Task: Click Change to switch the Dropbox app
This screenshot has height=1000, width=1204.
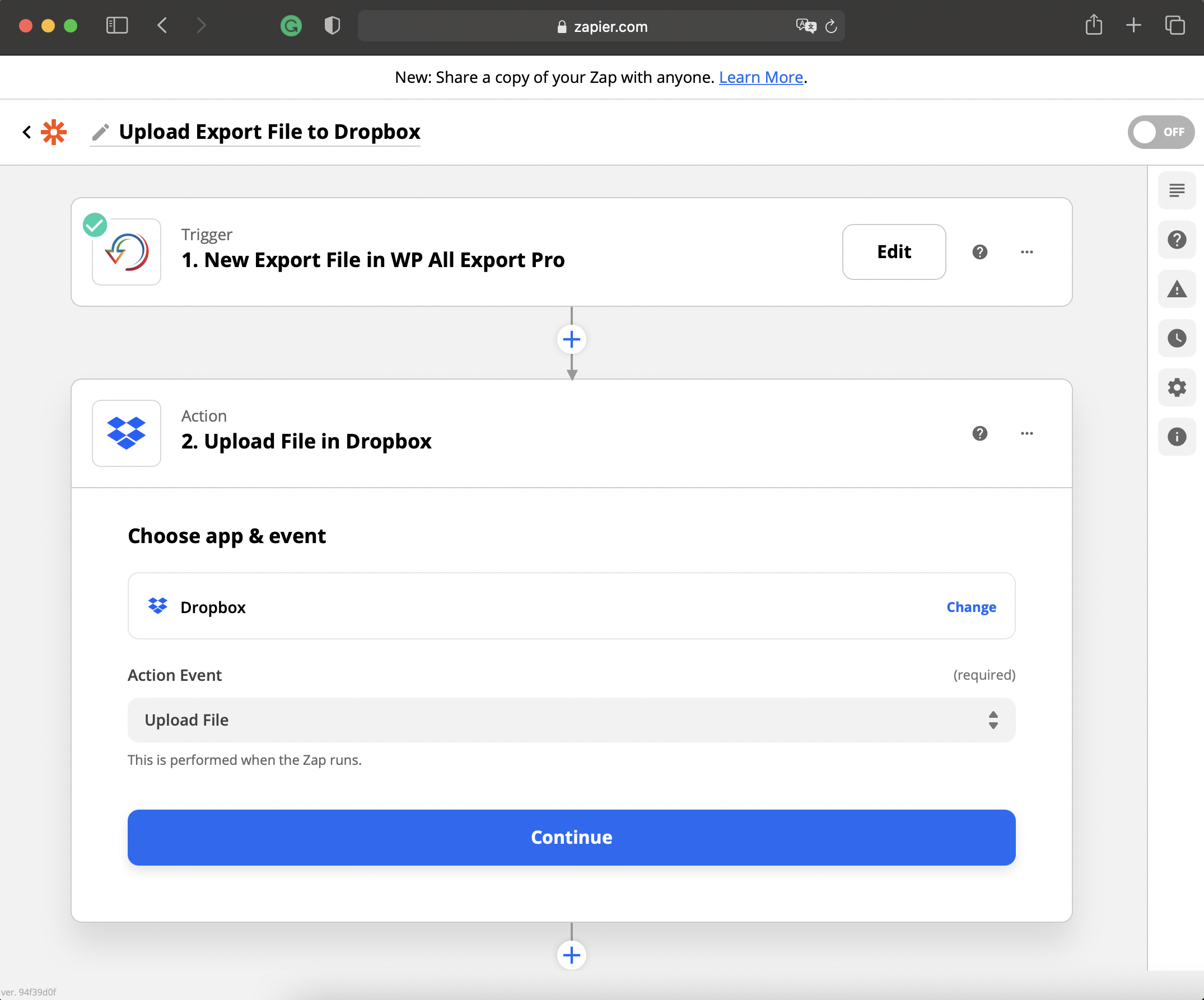Action: [970, 606]
